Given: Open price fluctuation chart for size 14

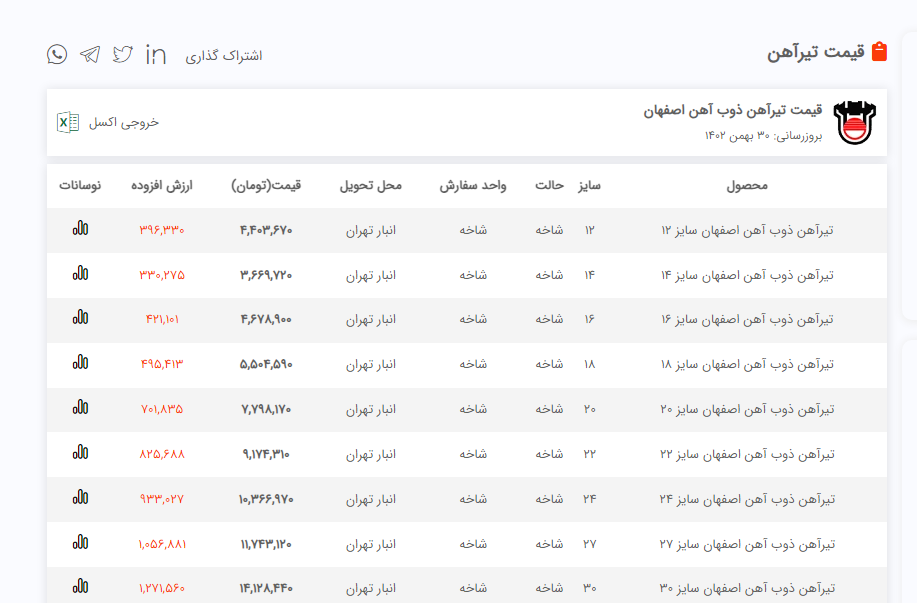Looking at the screenshot, I should point(80,274).
